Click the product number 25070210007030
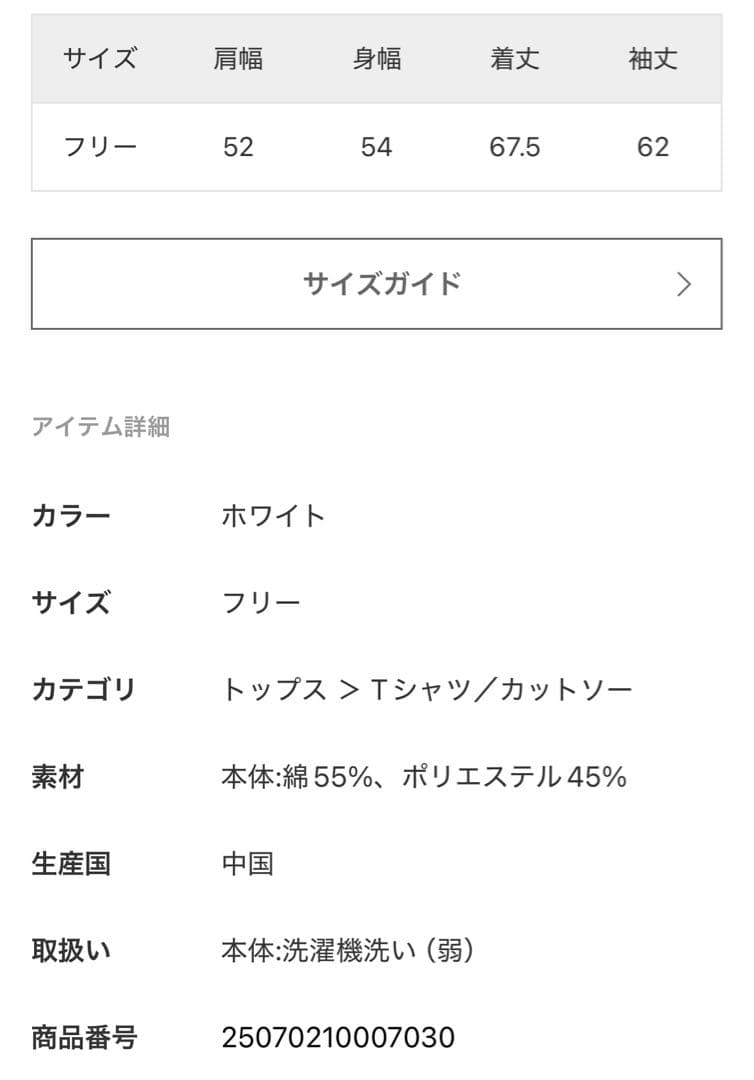The image size is (754, 1080). pos(338,1037)
